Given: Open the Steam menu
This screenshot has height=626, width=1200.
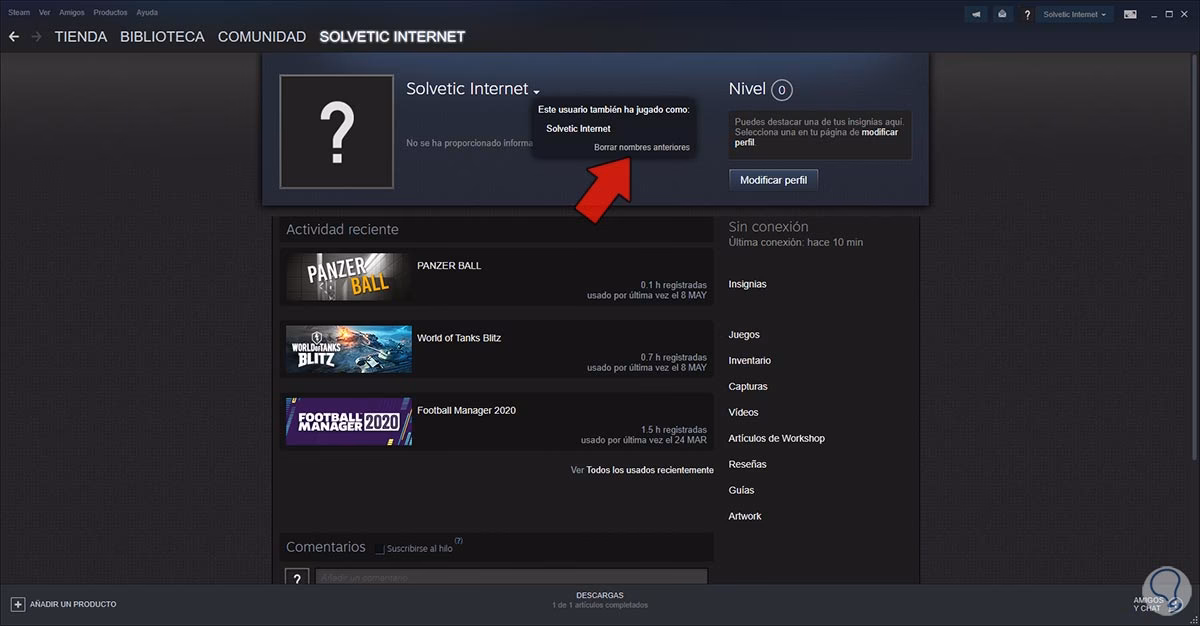Looking at the screenshot, I should [19, 12].
